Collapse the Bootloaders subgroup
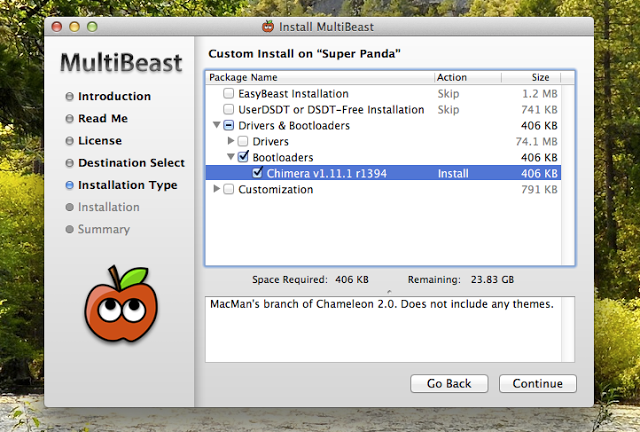 pyautogui.click(x=231, y=157)
